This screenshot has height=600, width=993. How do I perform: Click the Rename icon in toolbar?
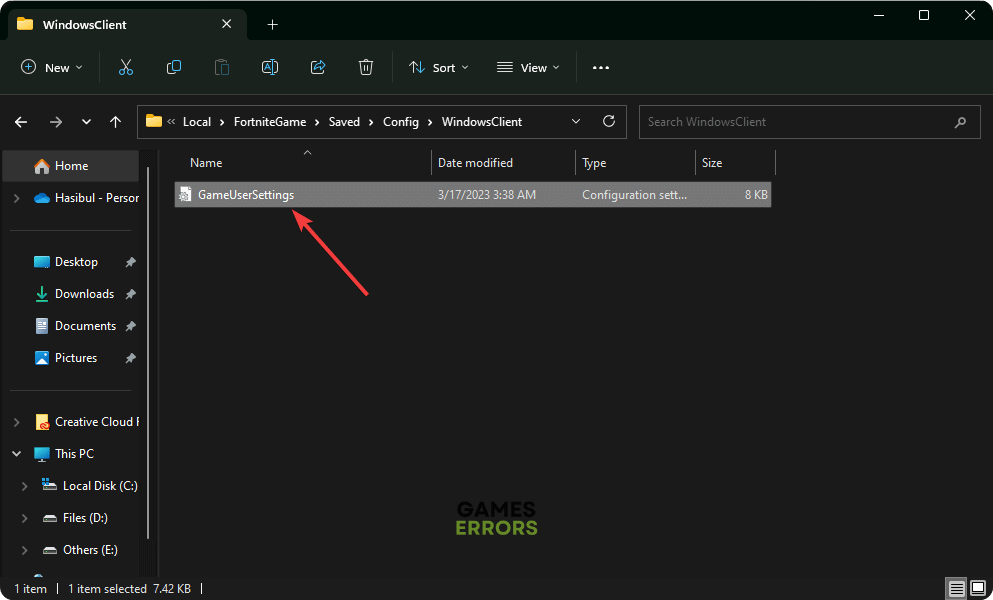click(x=270, y=67)
